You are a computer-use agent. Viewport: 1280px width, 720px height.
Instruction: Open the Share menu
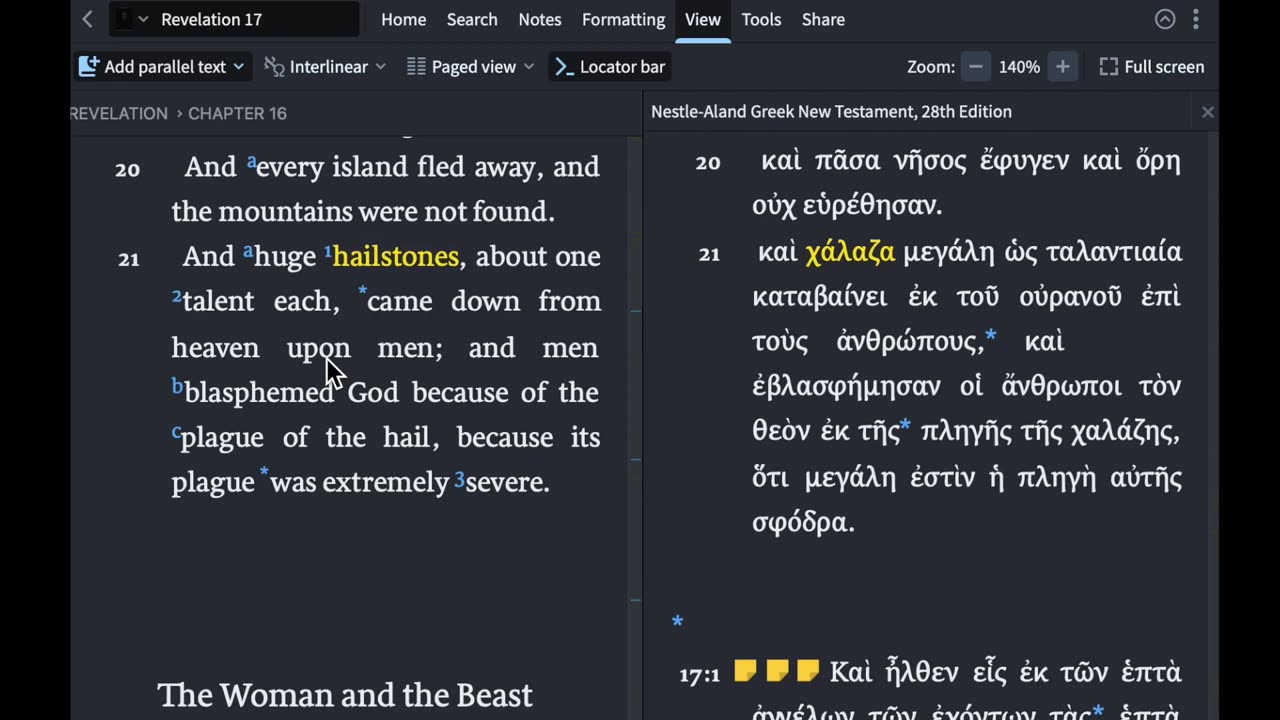(823, 19)
